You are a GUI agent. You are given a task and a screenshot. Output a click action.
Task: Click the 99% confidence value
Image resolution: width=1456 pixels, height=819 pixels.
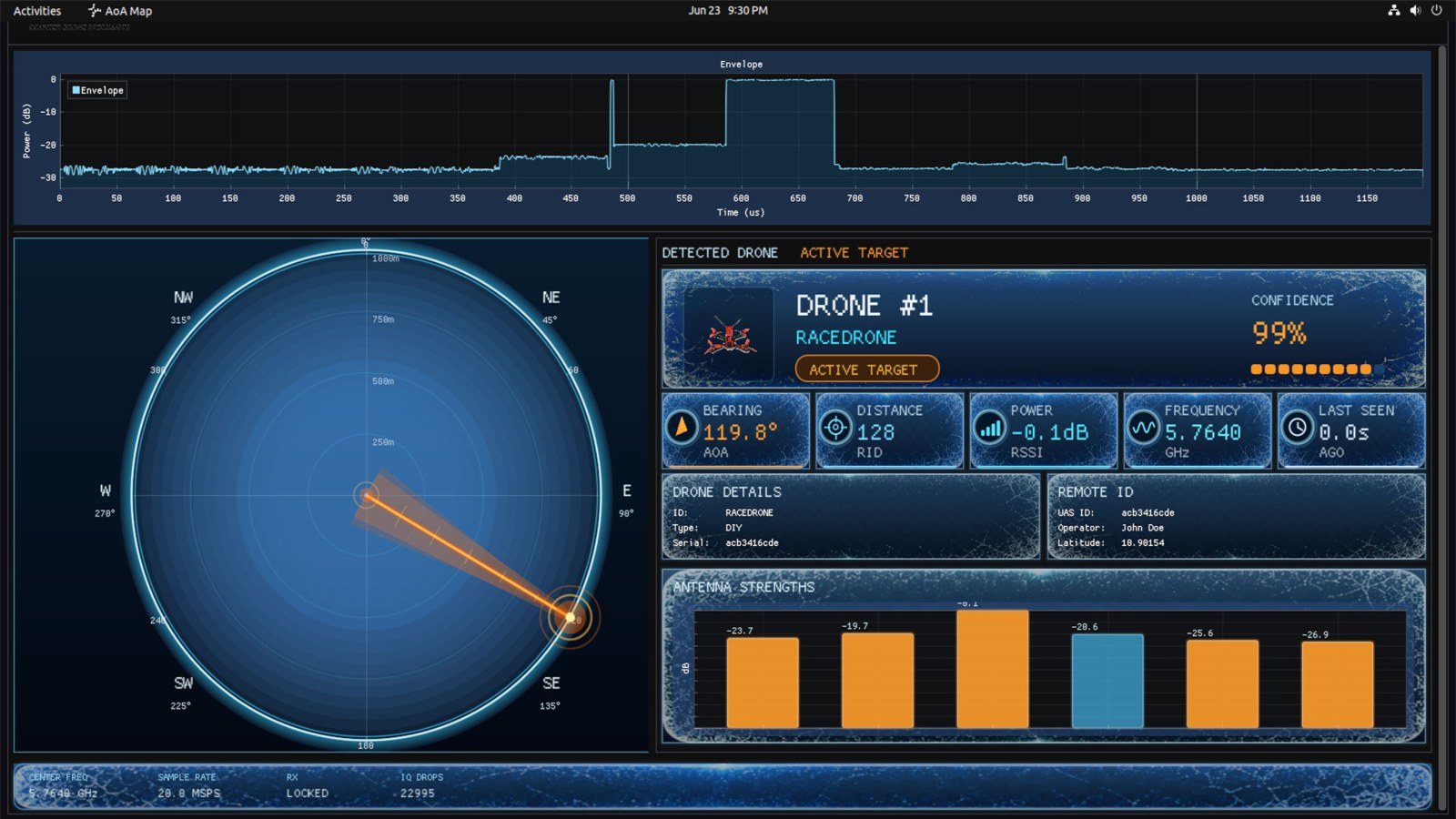(x=1279, y=333)
